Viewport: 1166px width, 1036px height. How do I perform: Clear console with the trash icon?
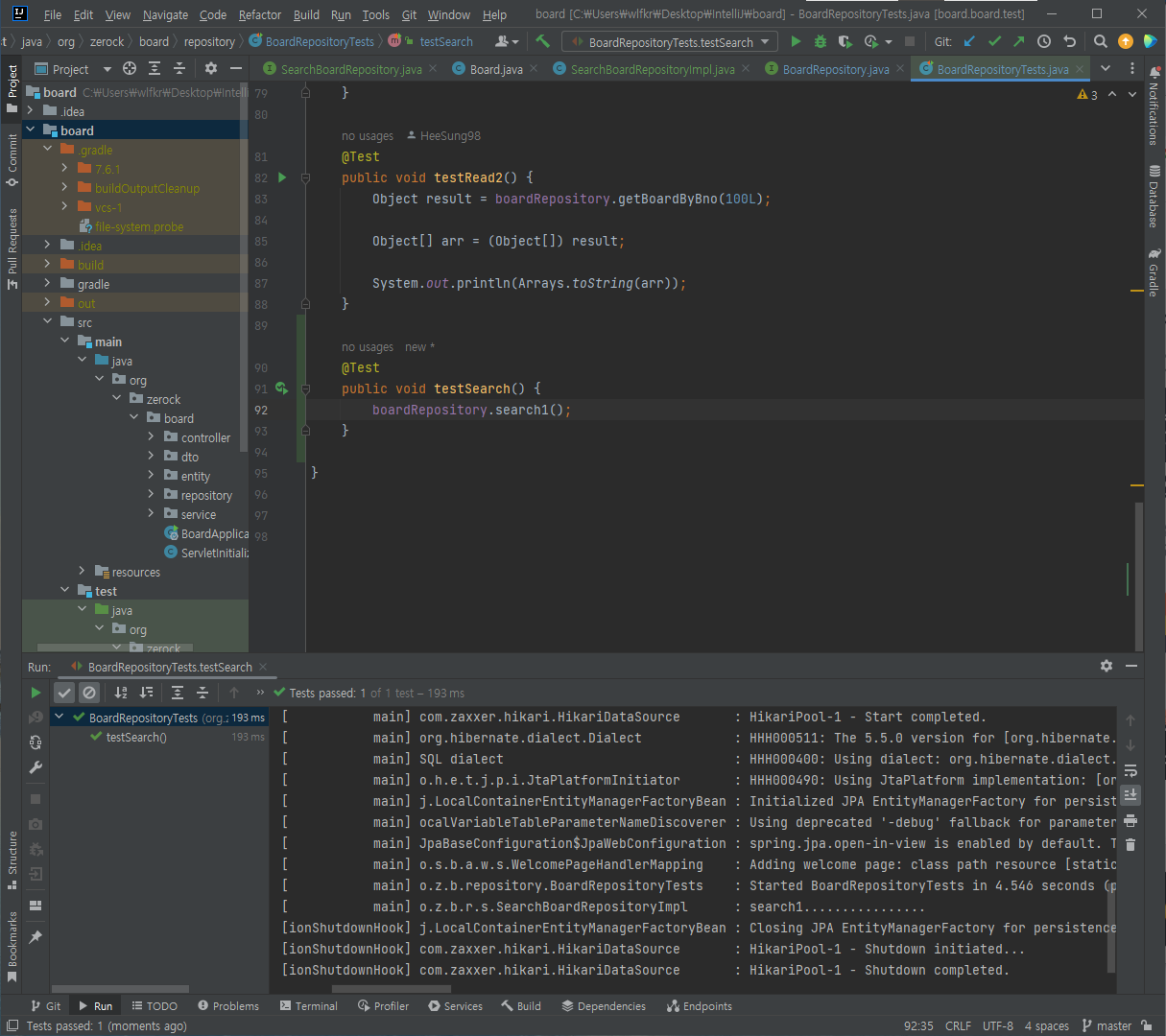1130,845
